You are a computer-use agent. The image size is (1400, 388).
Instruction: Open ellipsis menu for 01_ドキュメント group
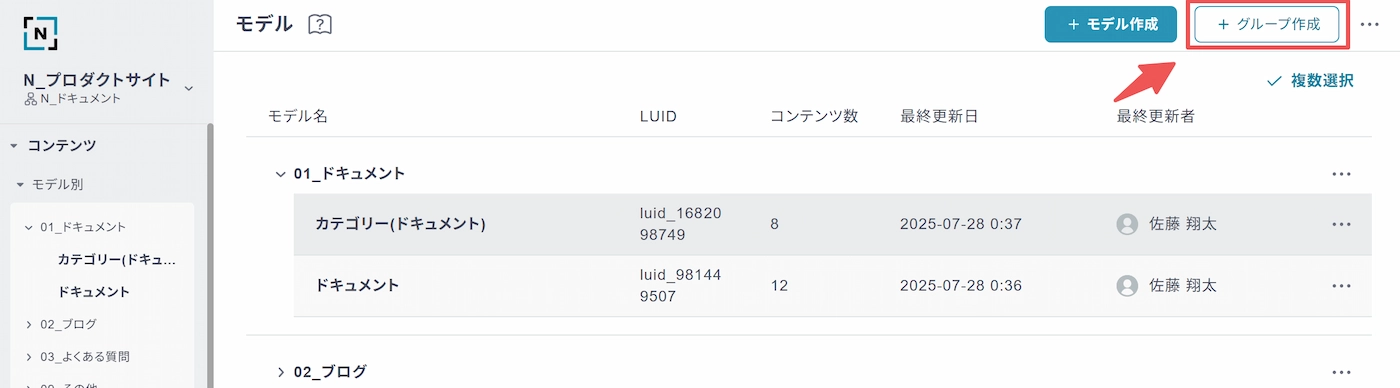pyautogui.click(x=1342, y=174)
